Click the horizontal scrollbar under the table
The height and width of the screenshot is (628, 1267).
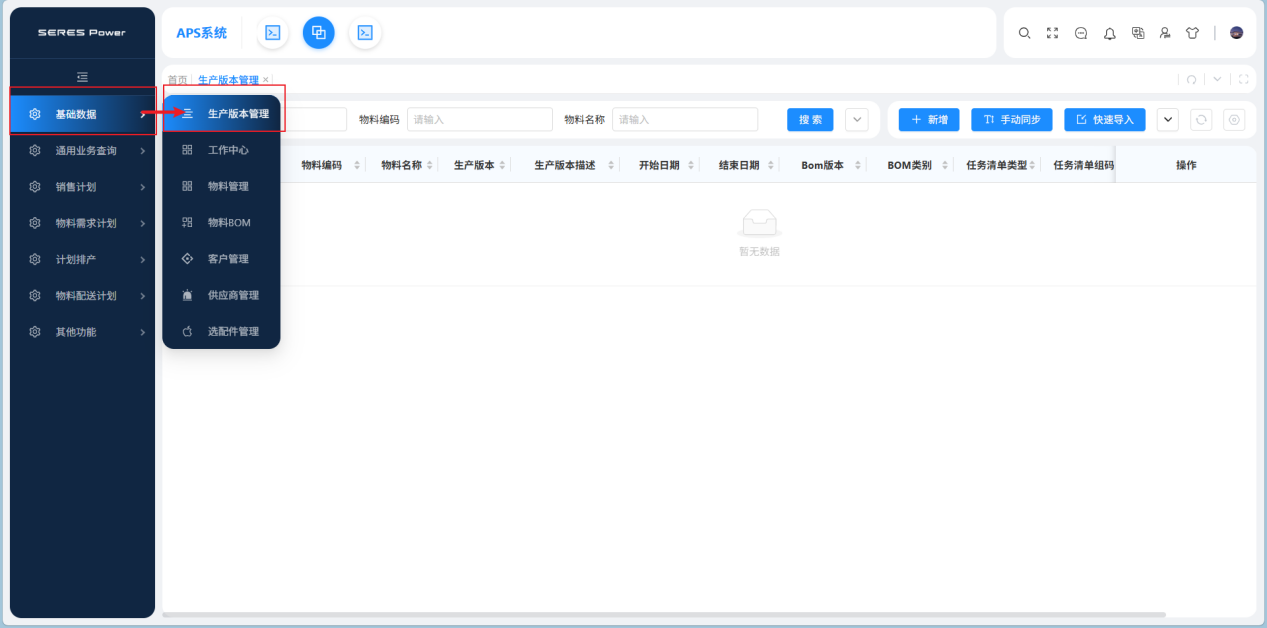[665, 614]
